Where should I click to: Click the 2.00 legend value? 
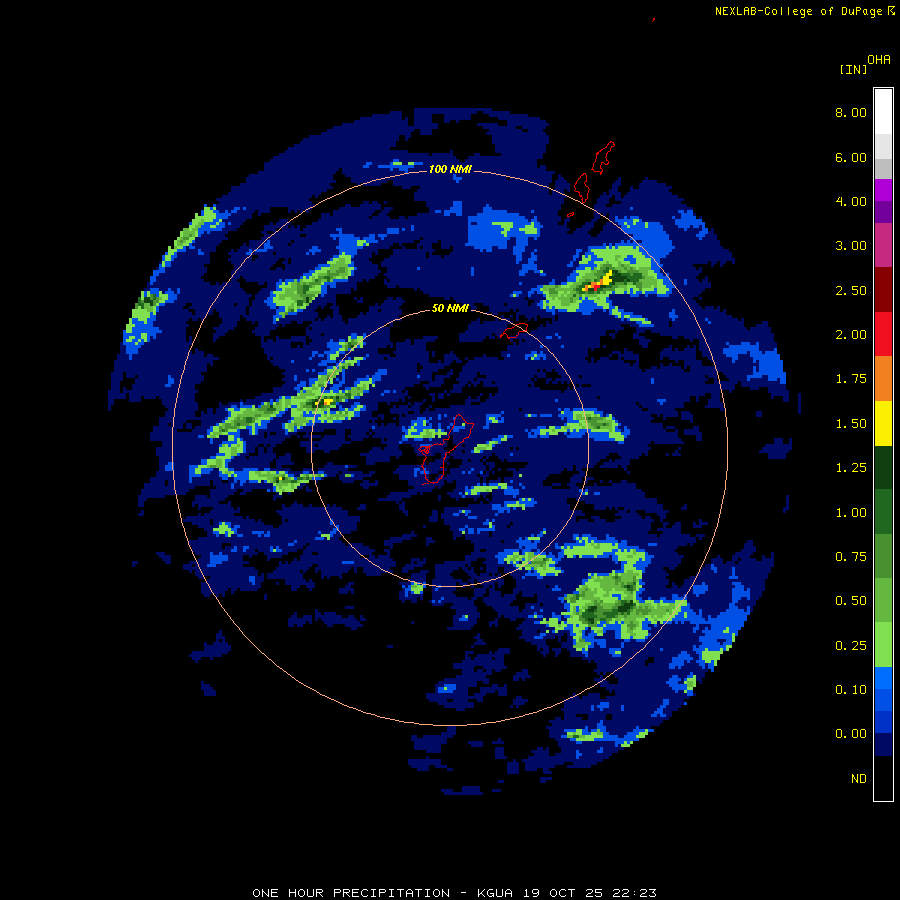[x=851, y=335]
